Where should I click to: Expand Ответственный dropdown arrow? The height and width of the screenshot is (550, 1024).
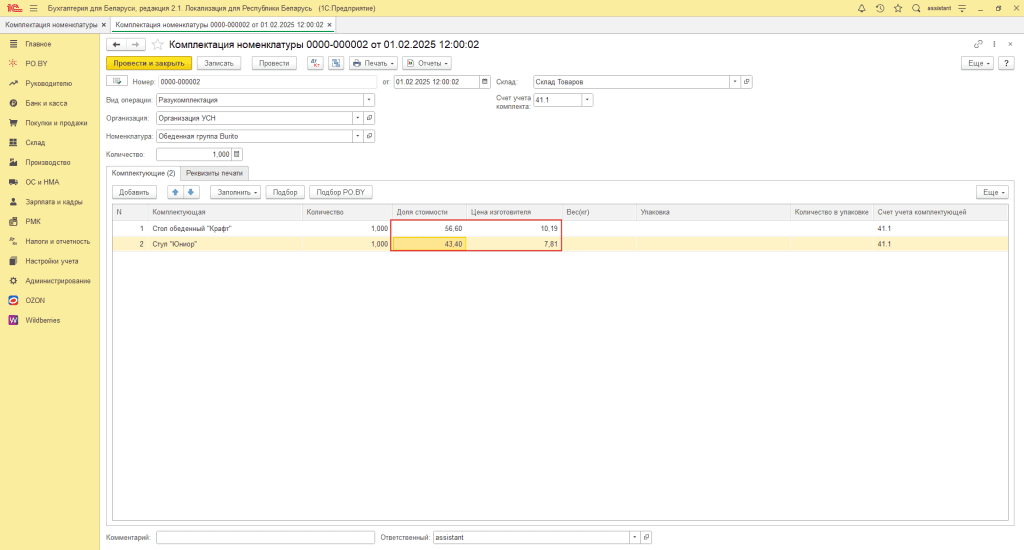pyautogui.click(x=634, y=537)
